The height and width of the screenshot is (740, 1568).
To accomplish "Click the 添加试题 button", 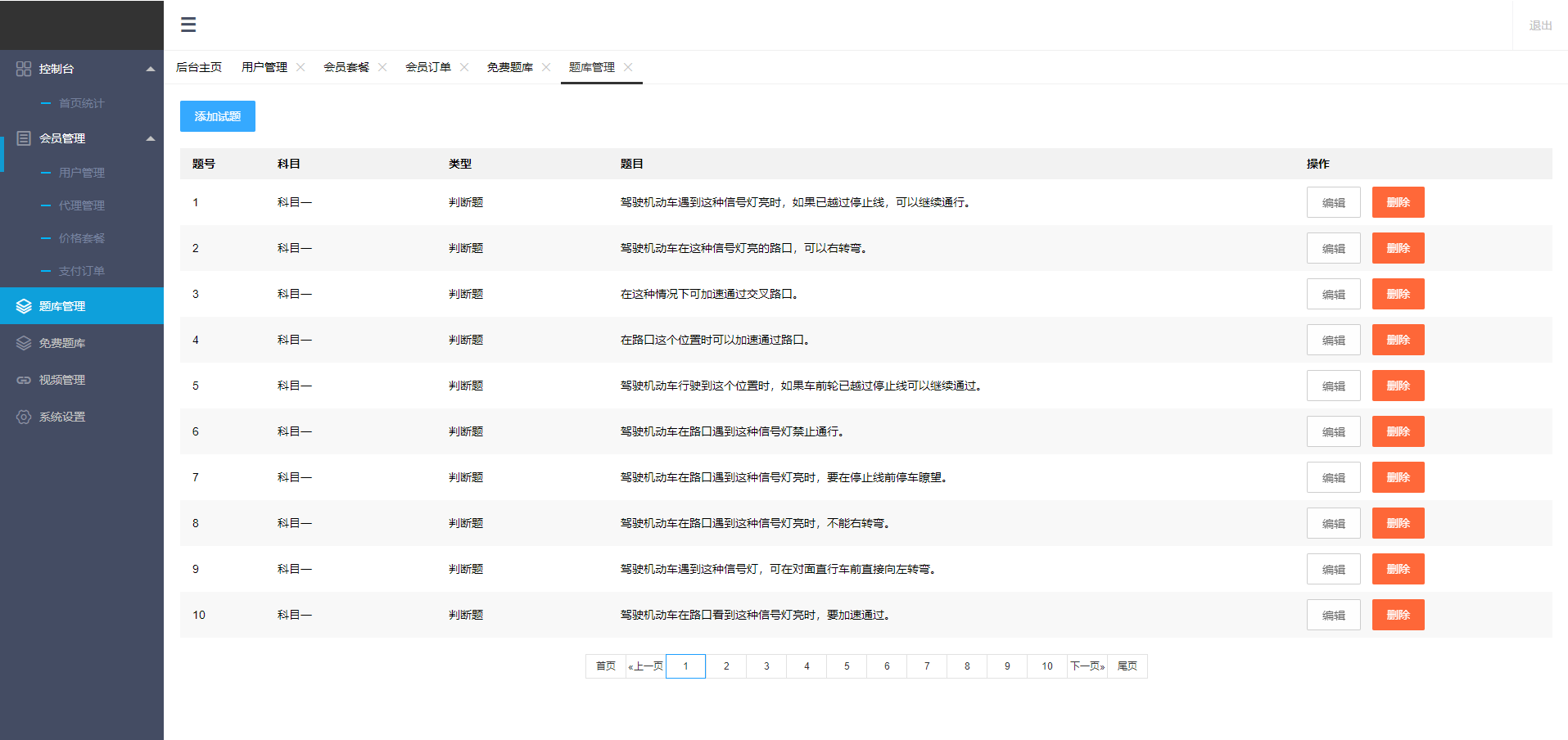I will click(218, 116).
